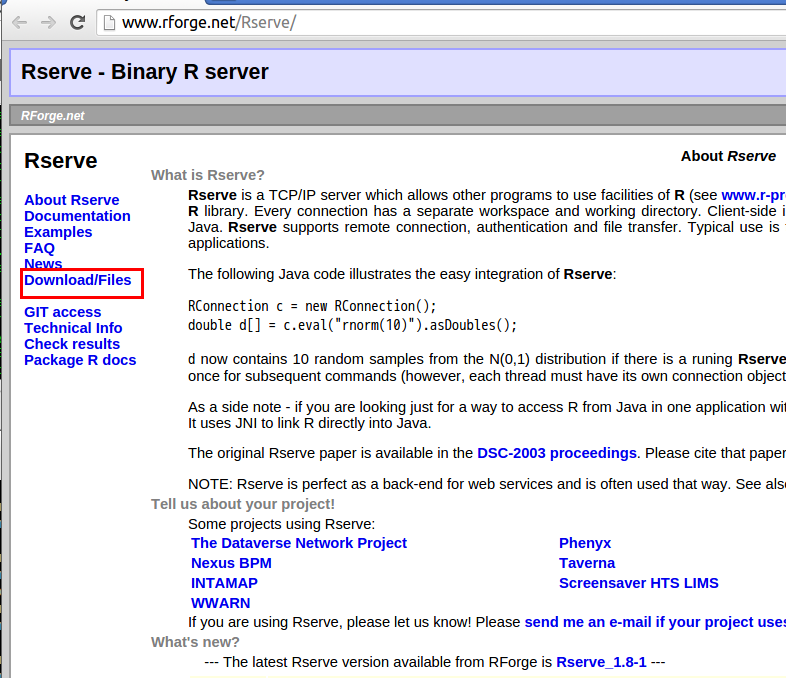
Task: Visit the Phenyx project link
Action: click(x=585, y=543)
